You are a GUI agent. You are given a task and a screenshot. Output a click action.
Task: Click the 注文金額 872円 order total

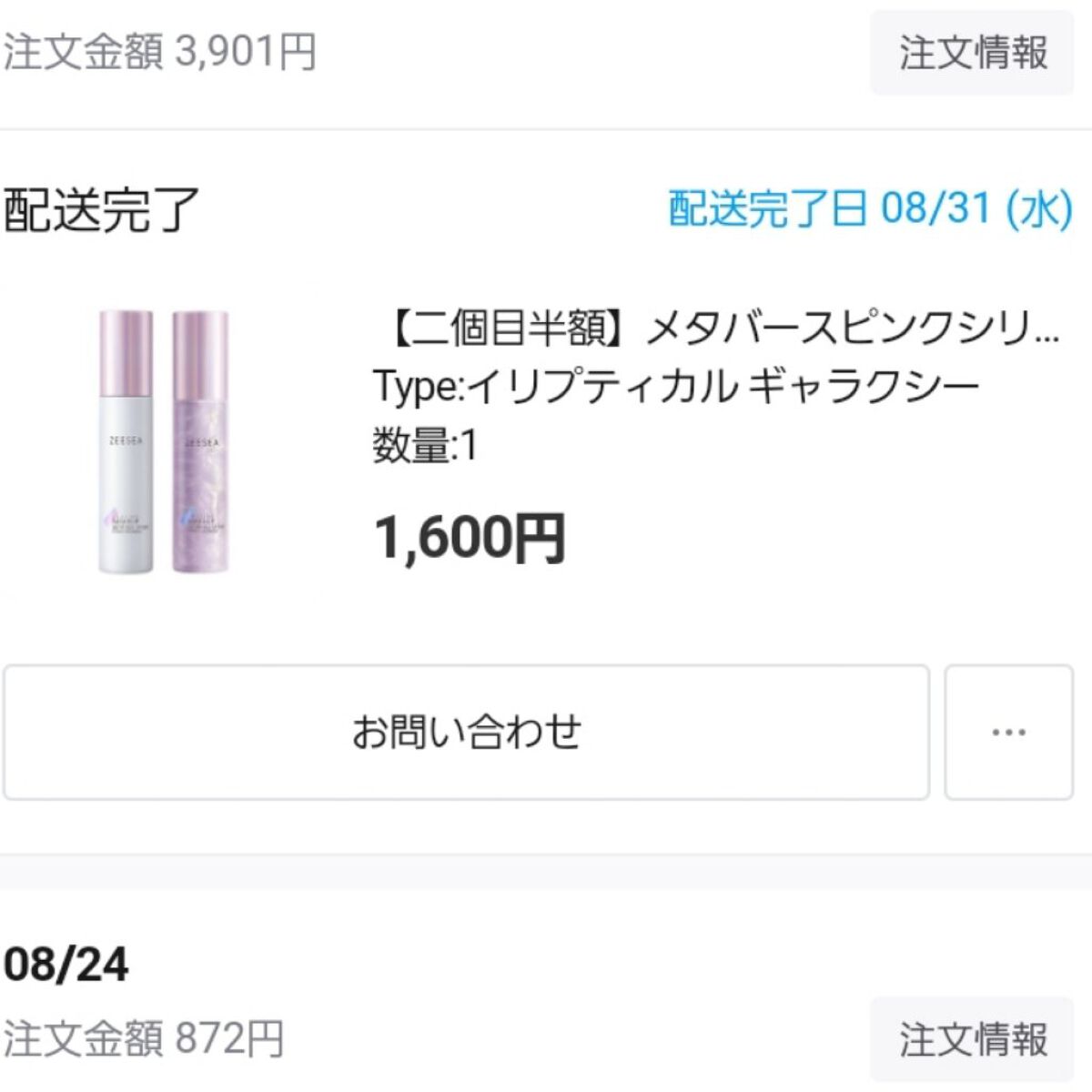pos(143,1039)
